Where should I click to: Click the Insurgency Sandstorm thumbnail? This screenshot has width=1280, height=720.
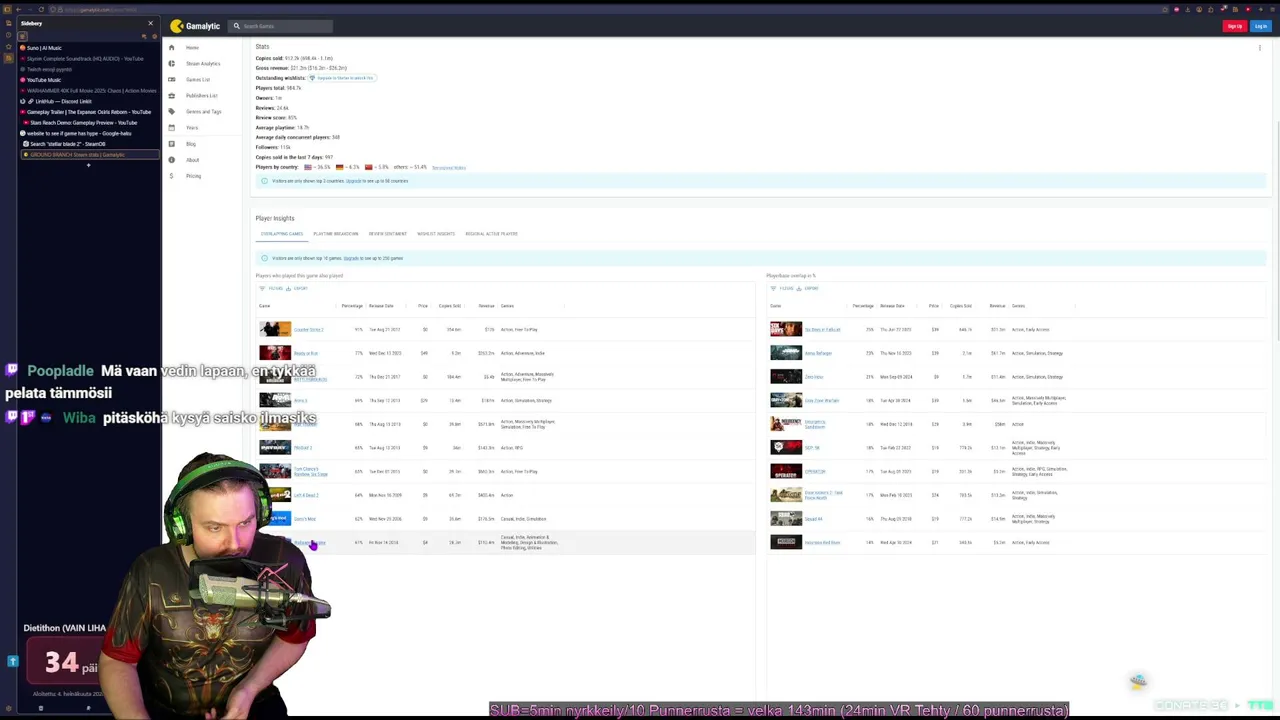tap(786, 424)
